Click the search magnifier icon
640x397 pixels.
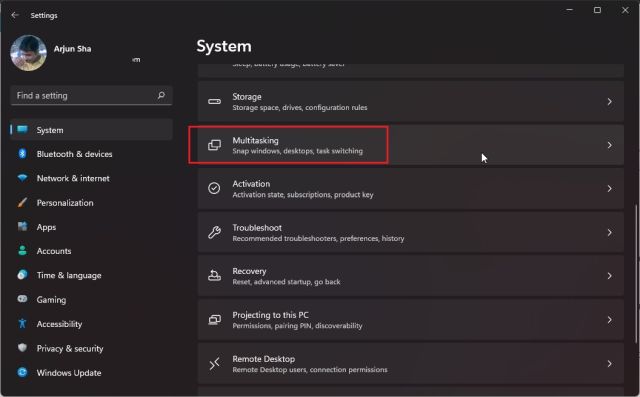pyautogui.click(x=161, y=95)
